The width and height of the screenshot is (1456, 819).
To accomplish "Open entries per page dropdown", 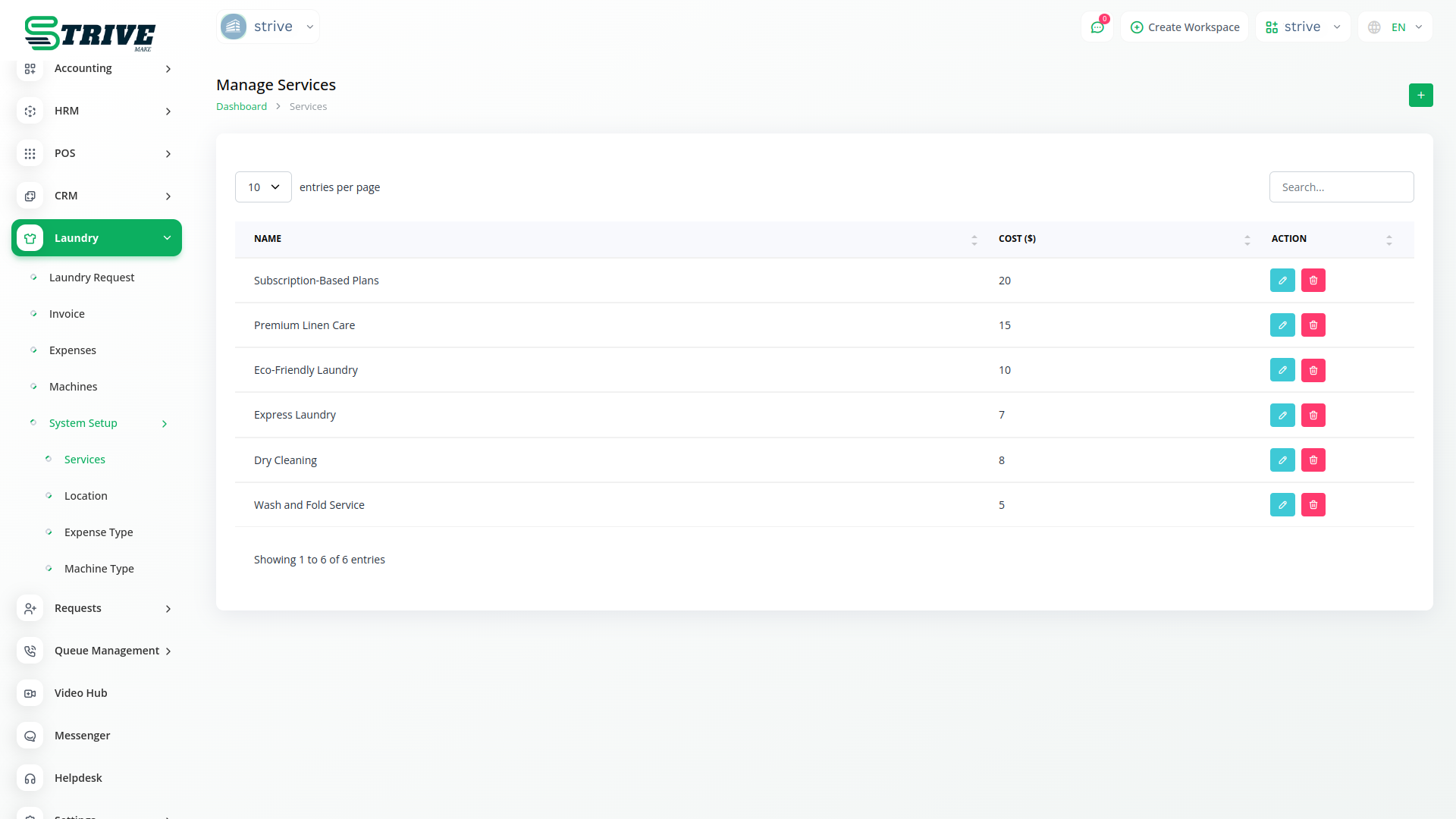I will (x=263, y=187).
